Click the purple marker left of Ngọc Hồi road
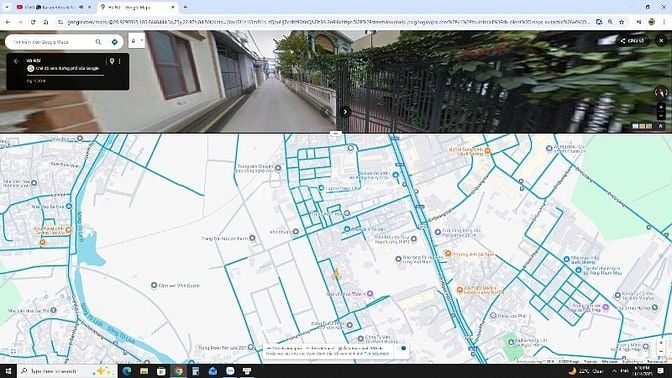Viewport: 672px width, 378px height. pos(370,294)
